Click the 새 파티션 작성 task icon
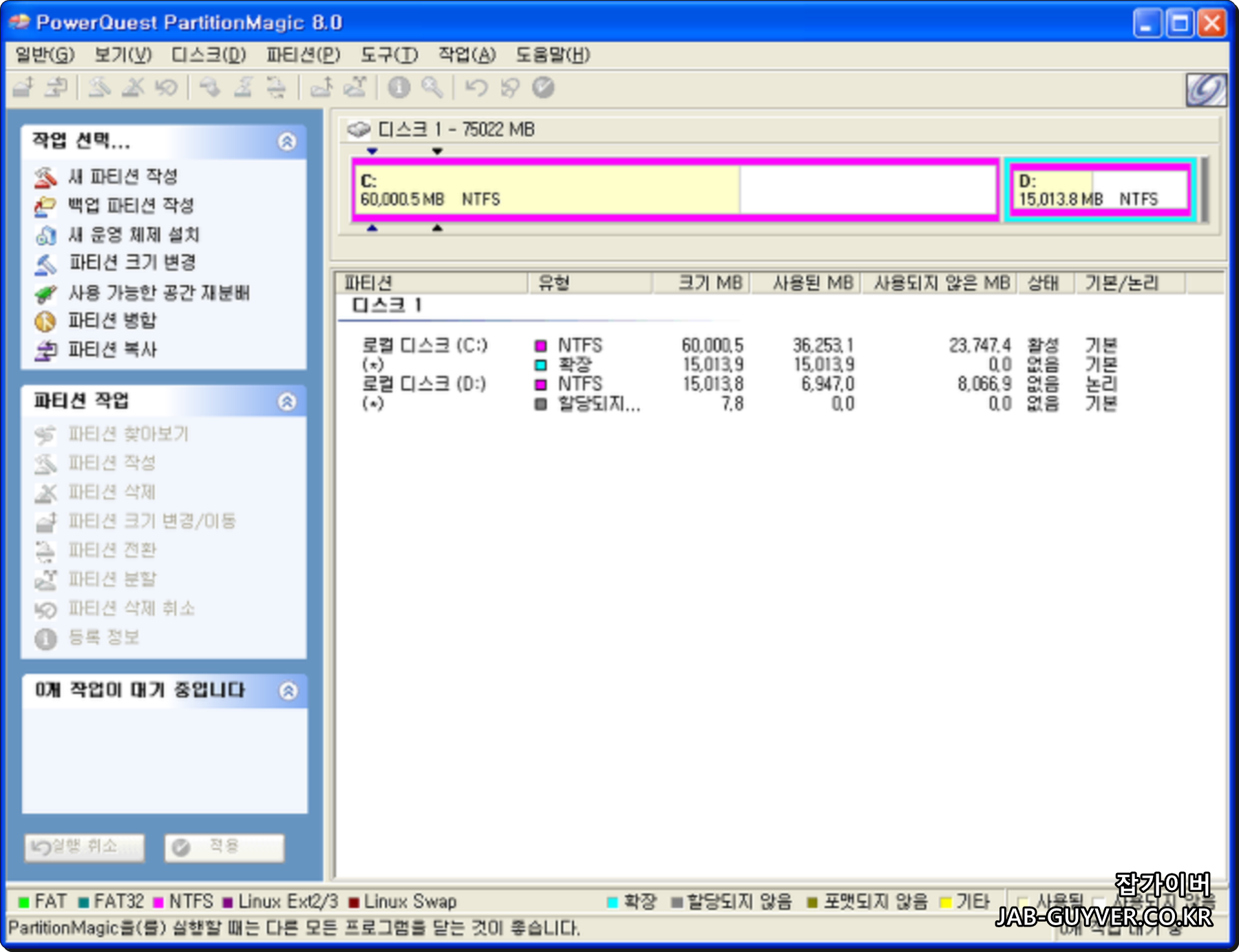Image resolution: width=1239 pixels, height=952 pixels. 45,178
